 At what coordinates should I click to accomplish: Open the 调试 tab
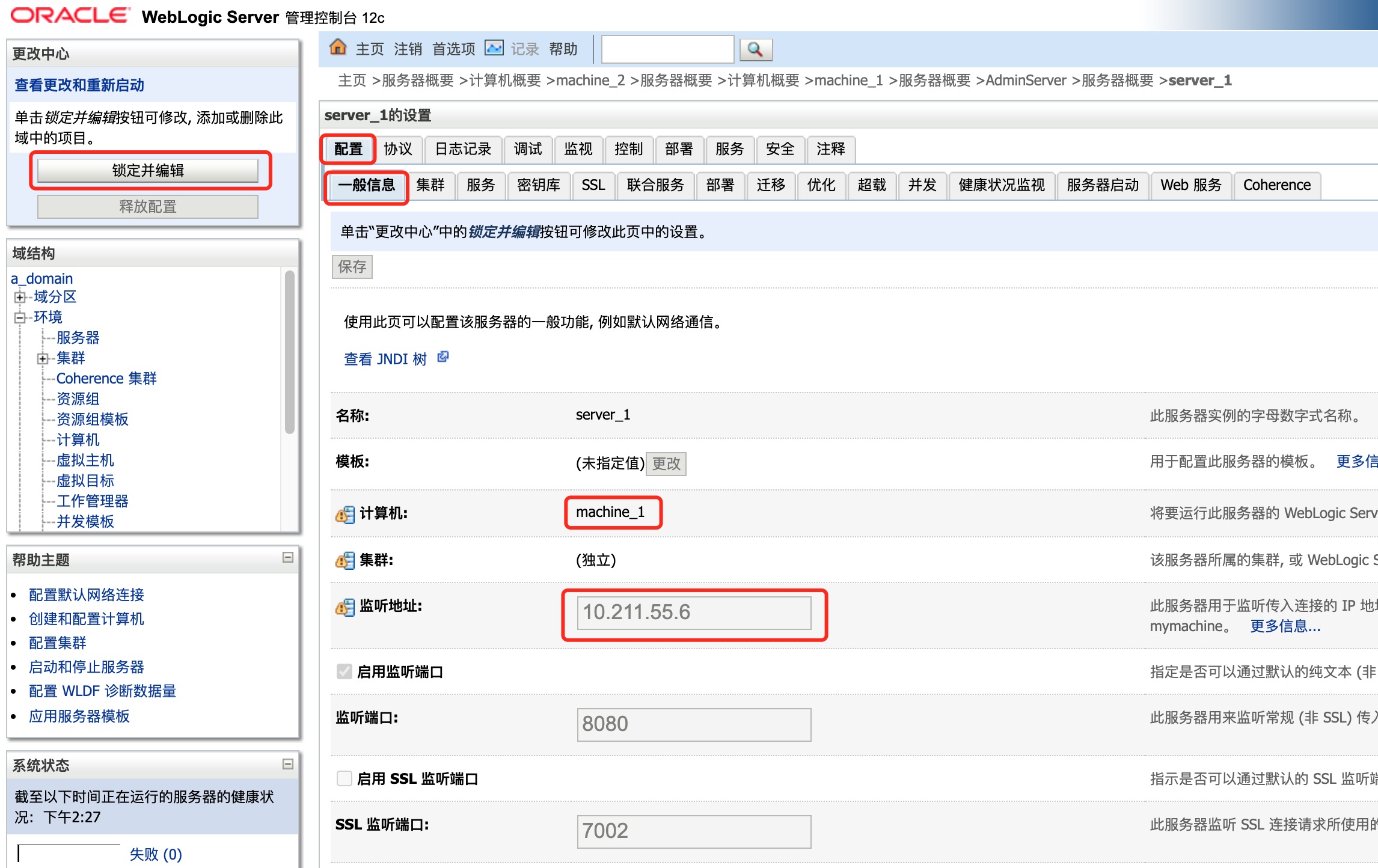tap(528, 149)
